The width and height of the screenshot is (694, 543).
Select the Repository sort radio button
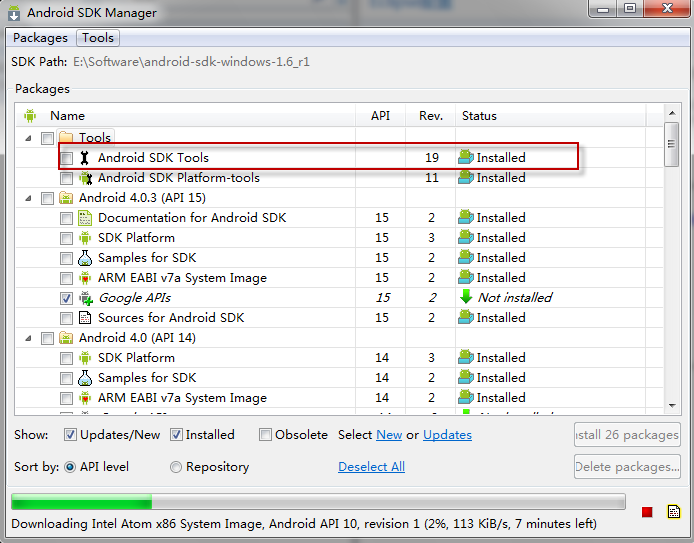[x=176, y=467]
